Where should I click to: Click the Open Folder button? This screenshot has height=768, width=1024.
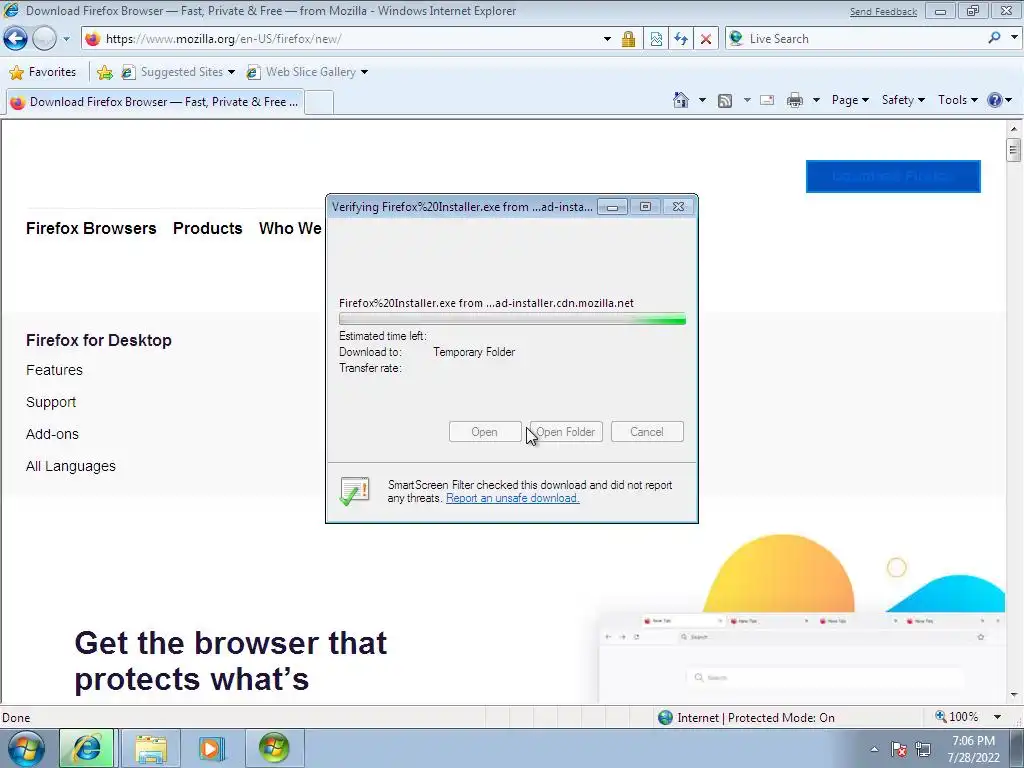point(566,432)
